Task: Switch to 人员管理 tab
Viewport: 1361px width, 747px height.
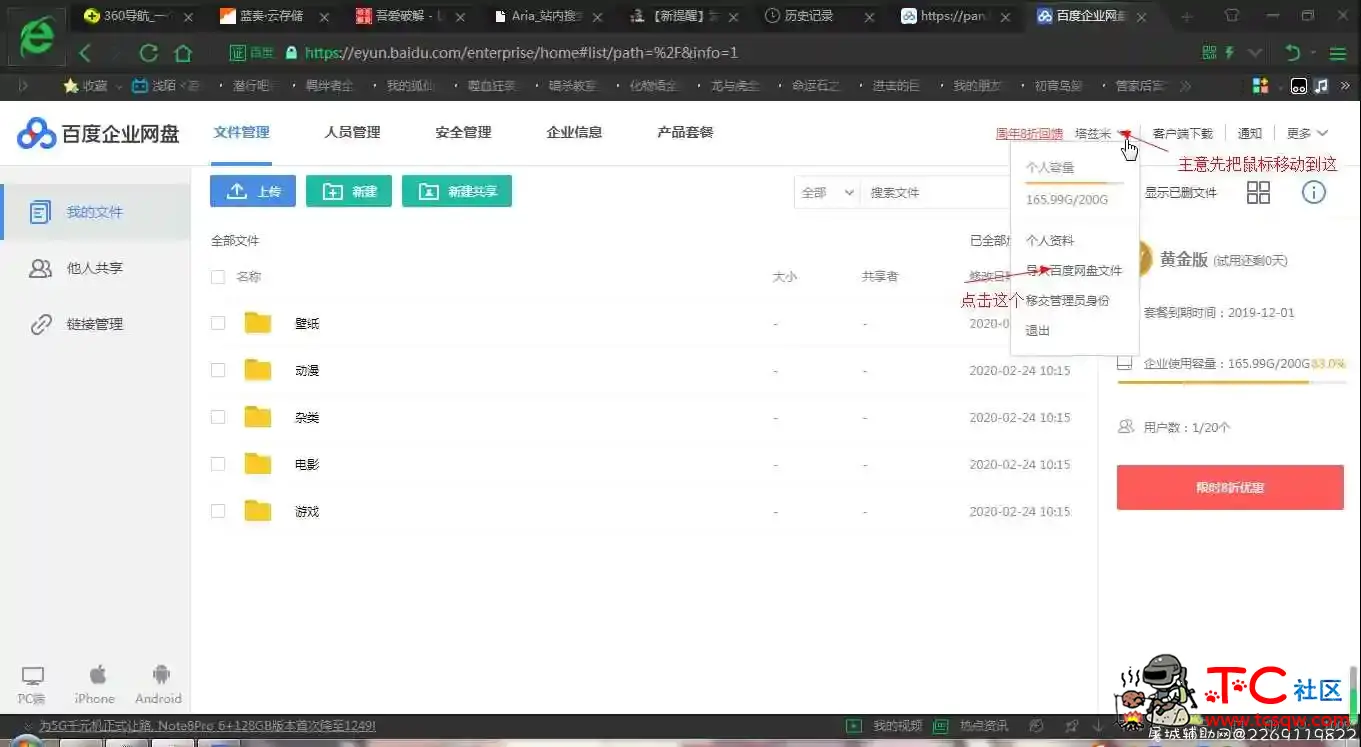Action: [353, 132]
